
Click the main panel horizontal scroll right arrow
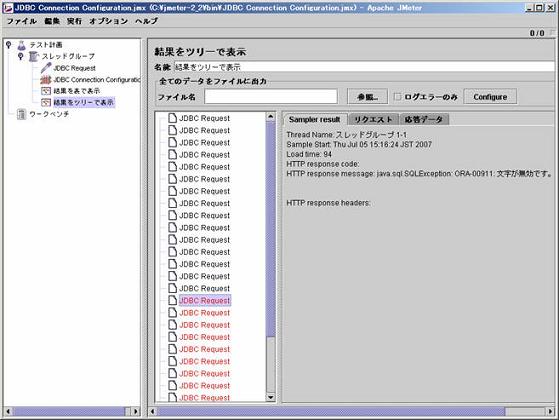pos(550,411)
